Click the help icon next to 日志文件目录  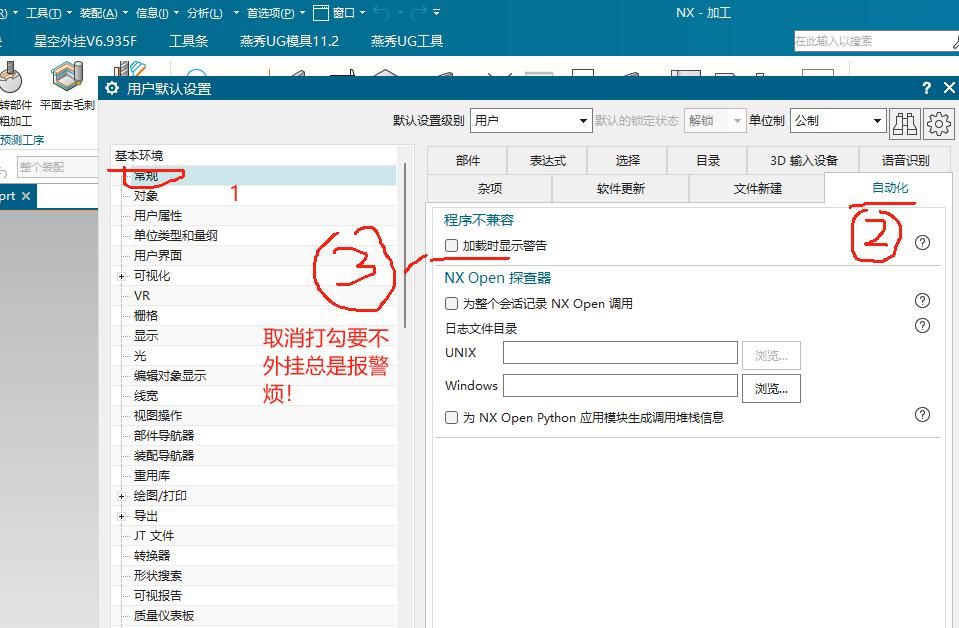click(x=921, y=325)
